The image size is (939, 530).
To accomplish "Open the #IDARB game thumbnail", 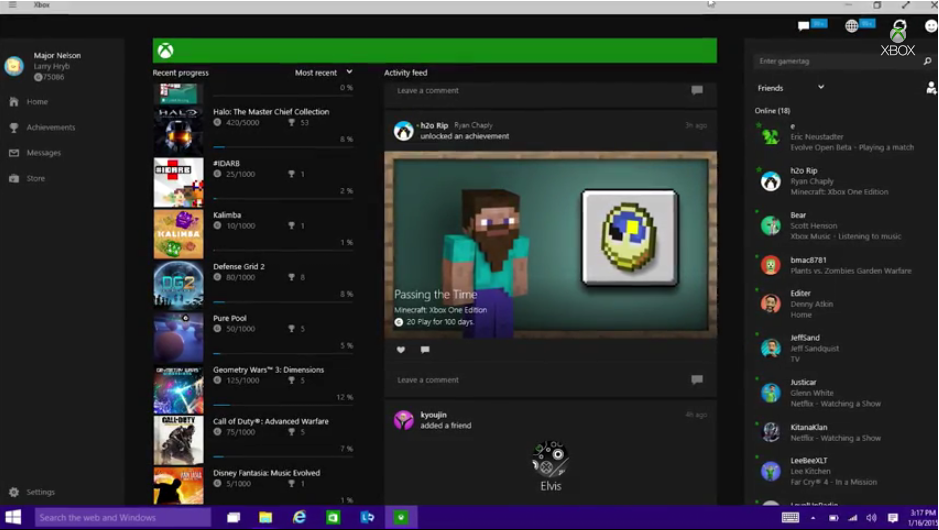I will tap(178, 183).
